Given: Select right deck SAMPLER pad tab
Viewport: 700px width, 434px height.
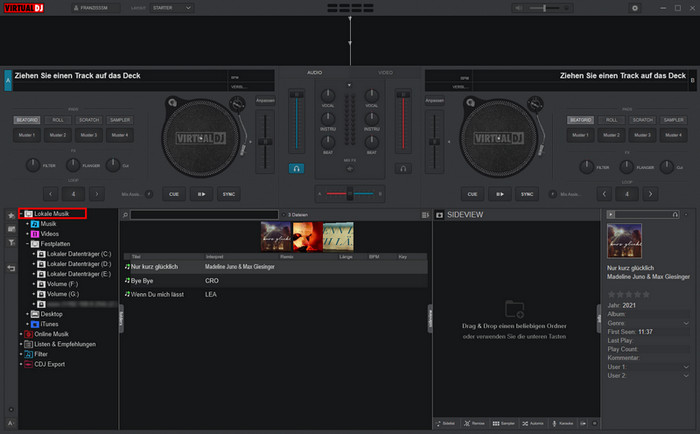Looking at the screenshot, I should coord(673,120).
